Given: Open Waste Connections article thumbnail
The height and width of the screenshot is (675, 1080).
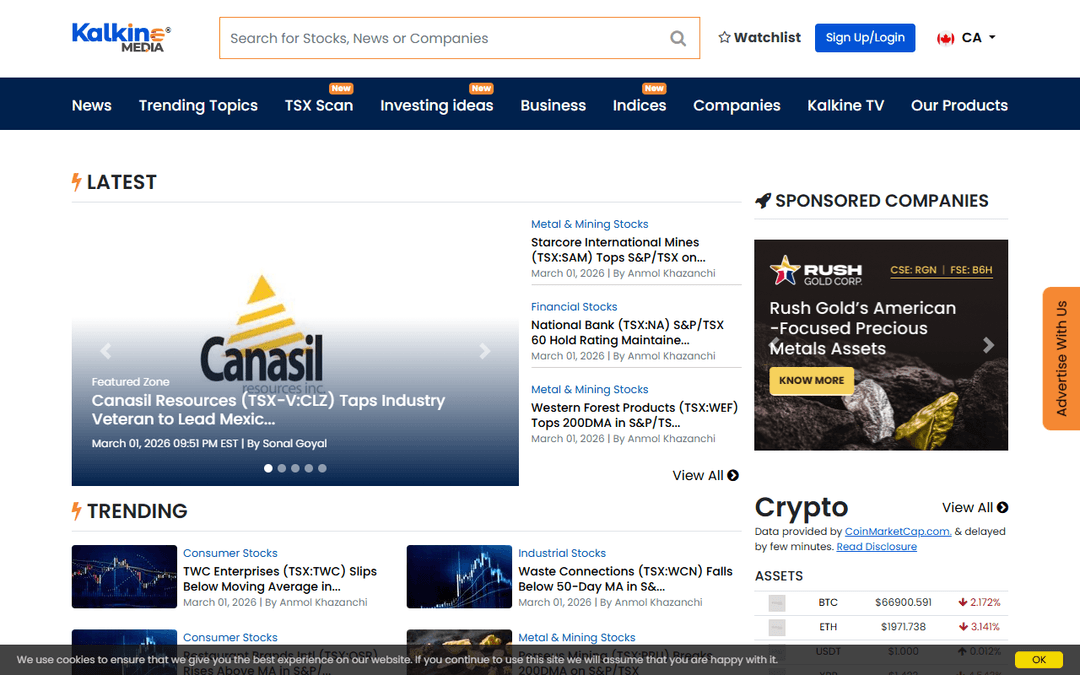Looking at the screenshot, I should tap(459, 577).
